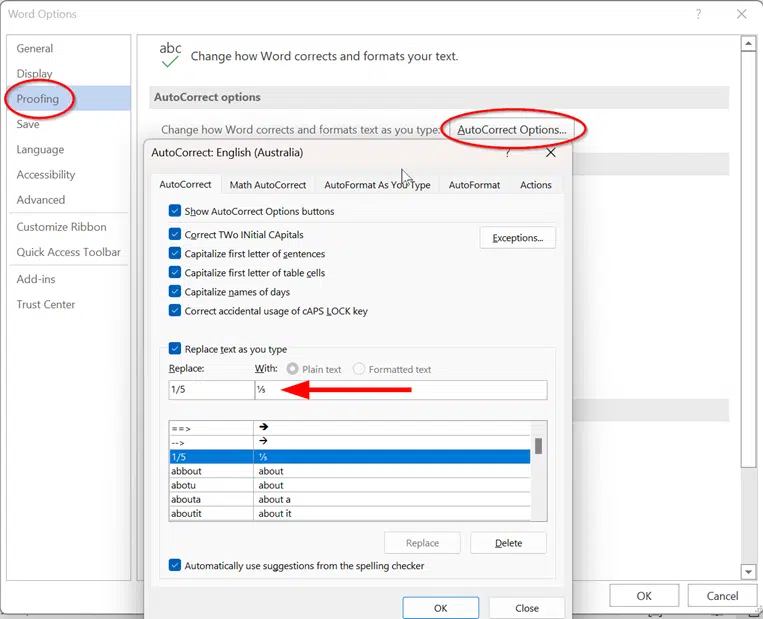Image resolution: width=763 pixels, height=619 pixels.
Task: Select the --> replacement list row
Action: (x=349, y=442)
